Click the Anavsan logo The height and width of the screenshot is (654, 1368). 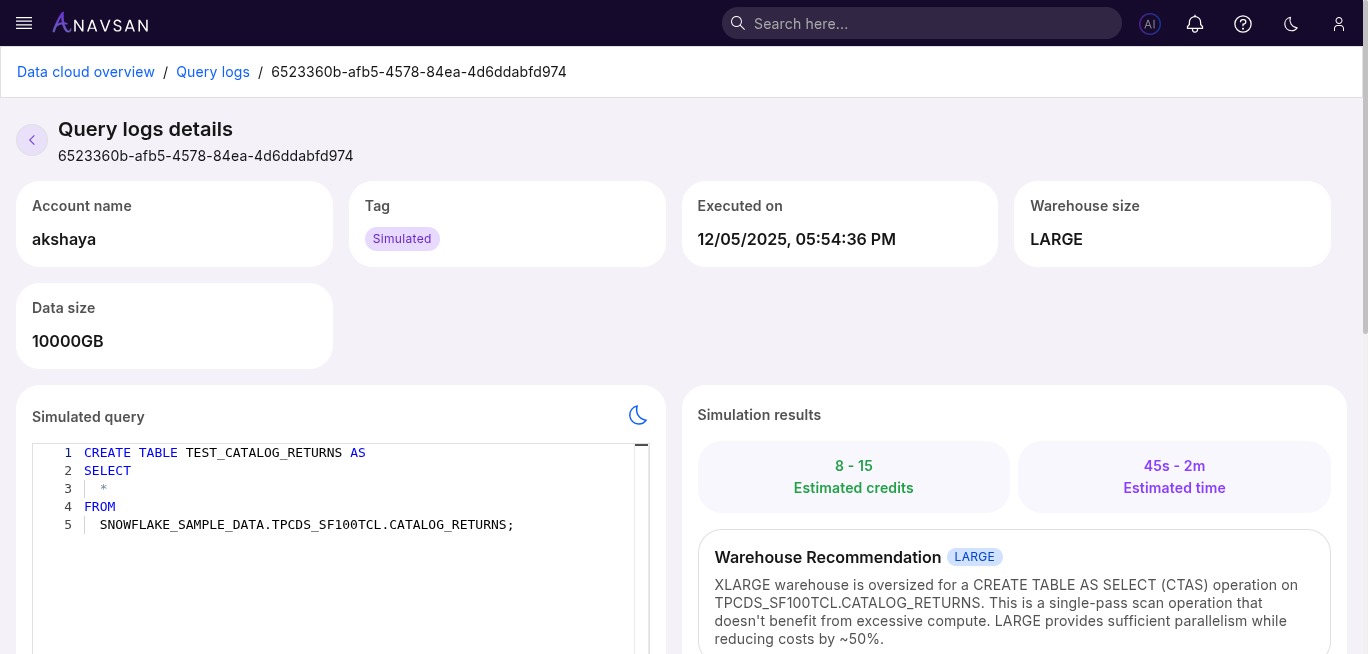100,23
